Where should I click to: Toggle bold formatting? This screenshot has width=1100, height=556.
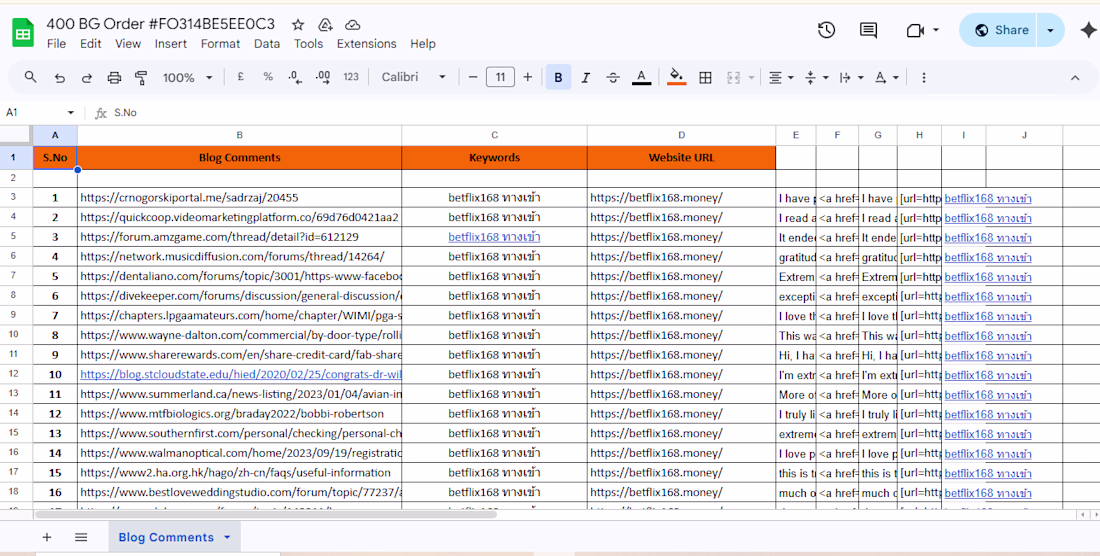click(558, 77)
